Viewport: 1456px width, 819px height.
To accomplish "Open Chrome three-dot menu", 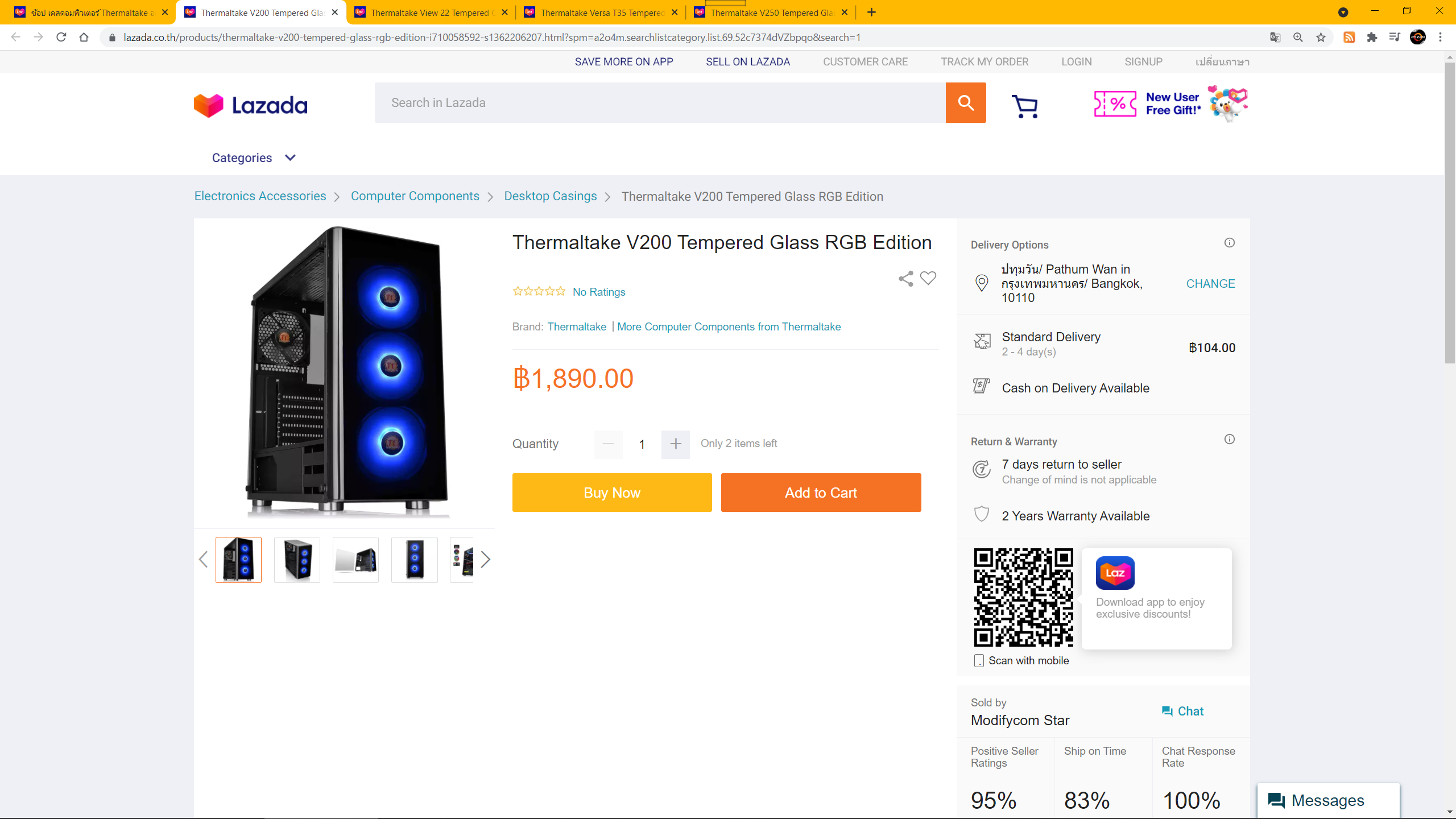I will 1441,37.
